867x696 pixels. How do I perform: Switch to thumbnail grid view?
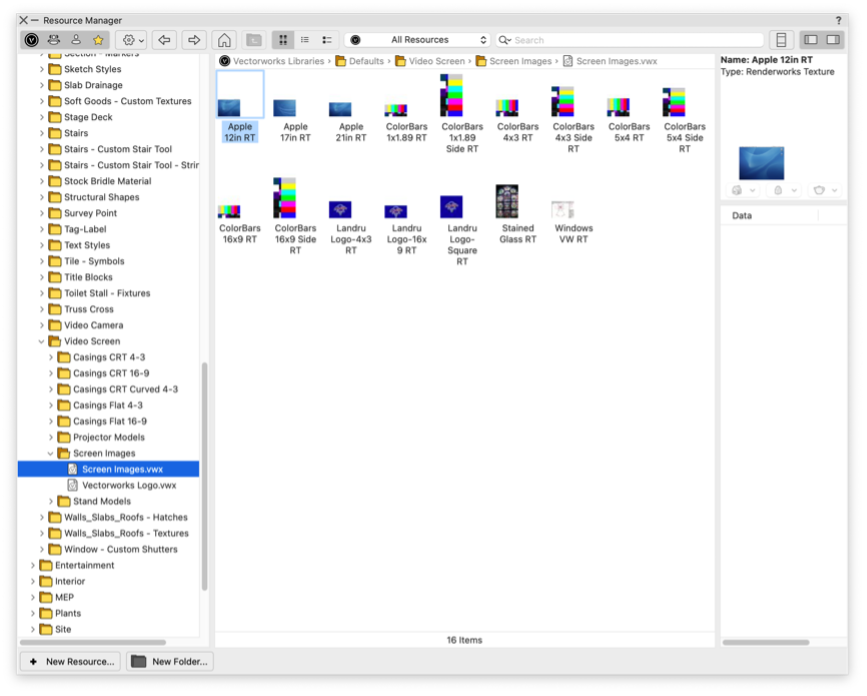click(283, 40)
